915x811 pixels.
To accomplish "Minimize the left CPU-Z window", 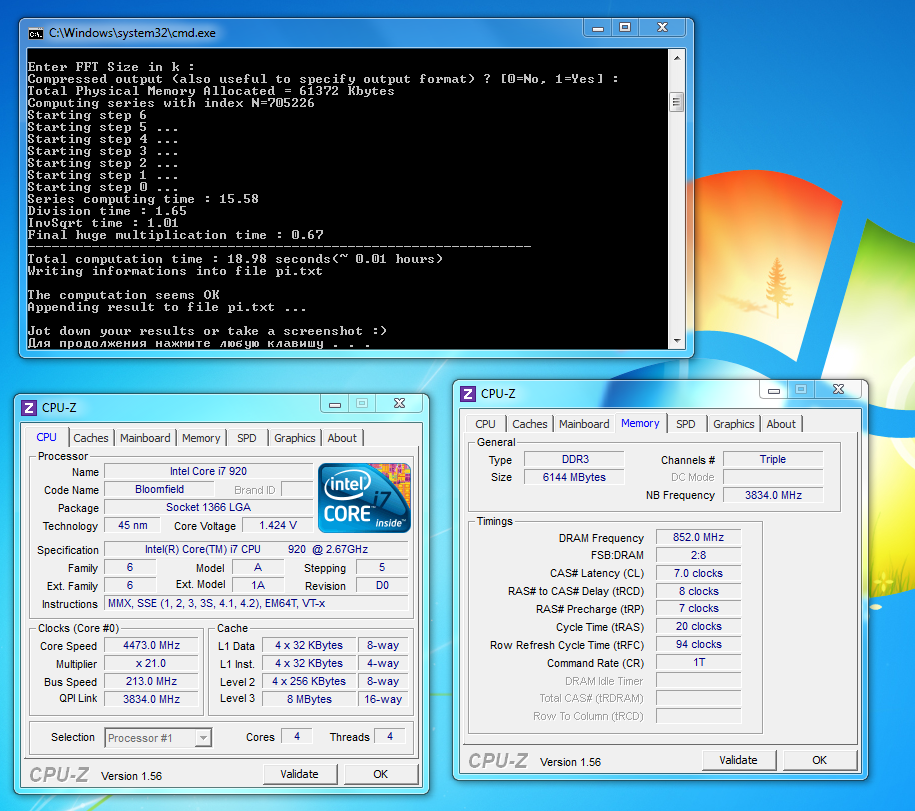I will [x=335, y=404].
